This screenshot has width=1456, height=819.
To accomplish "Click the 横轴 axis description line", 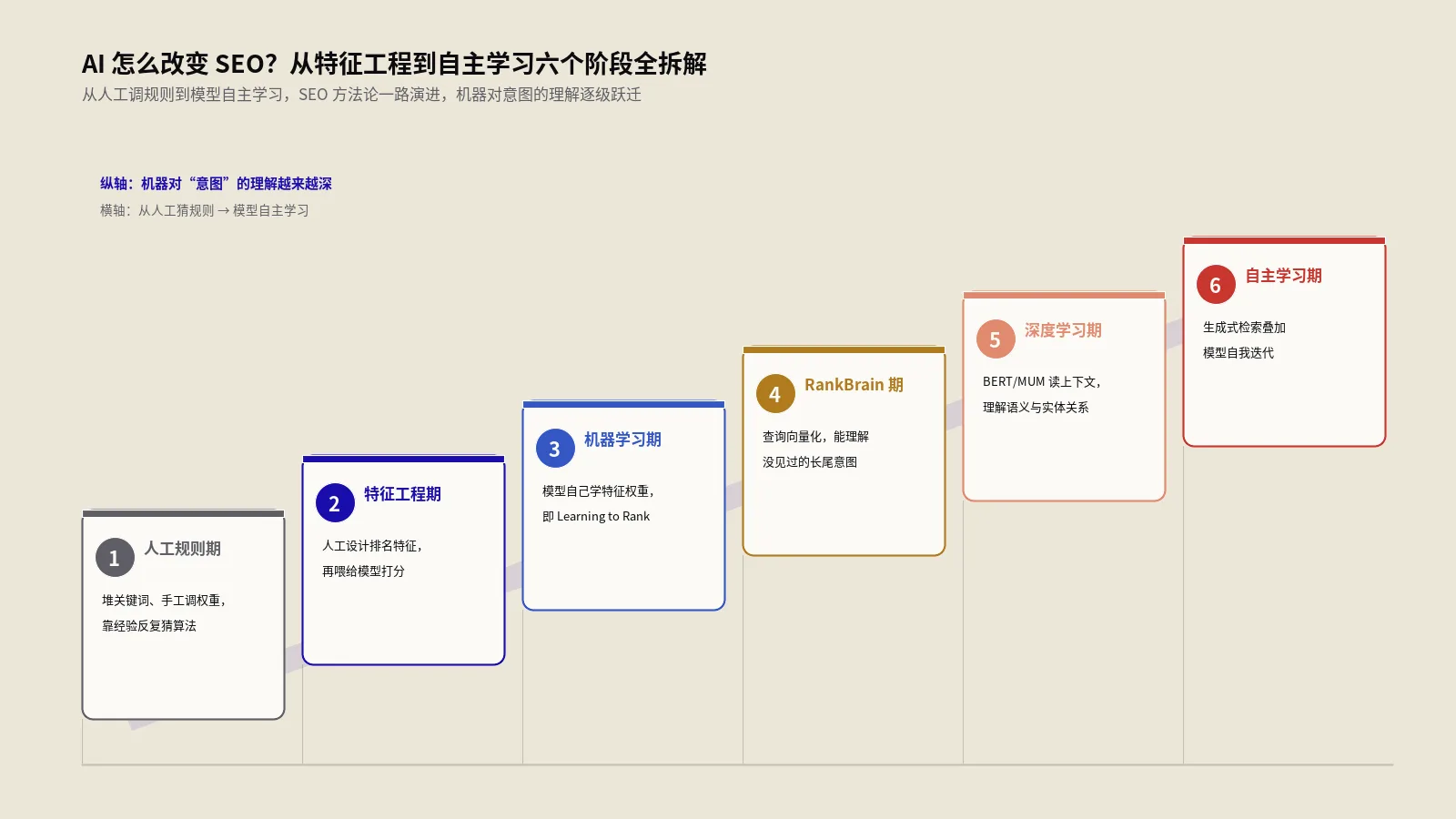I will click(205, 210).
